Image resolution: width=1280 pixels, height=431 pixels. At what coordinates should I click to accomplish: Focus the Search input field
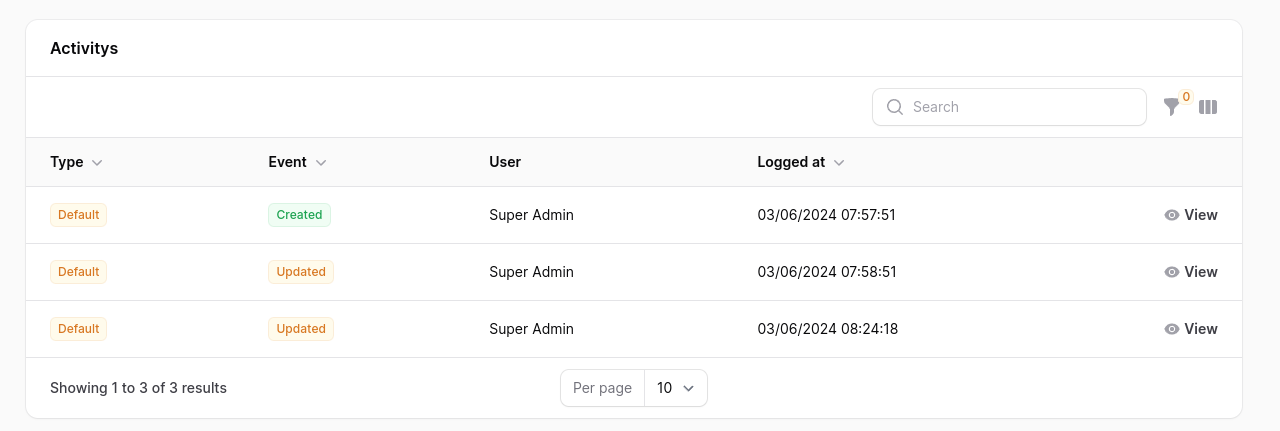(1020, 107)
